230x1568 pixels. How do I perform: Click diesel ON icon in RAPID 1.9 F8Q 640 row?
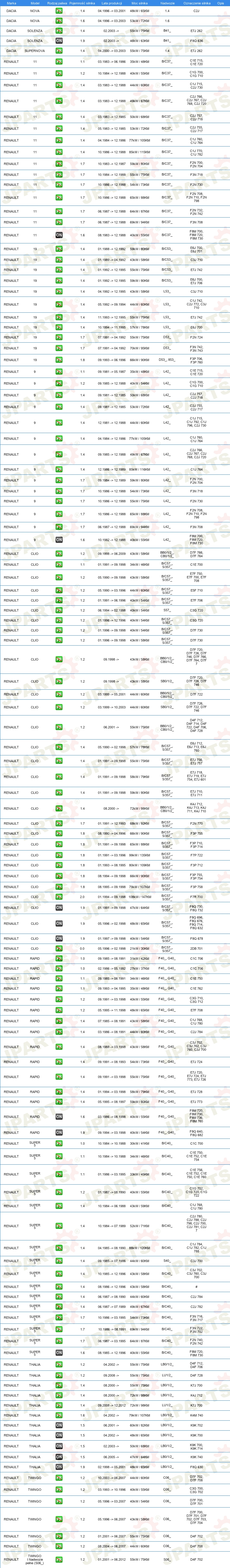tap(59, 1133)
